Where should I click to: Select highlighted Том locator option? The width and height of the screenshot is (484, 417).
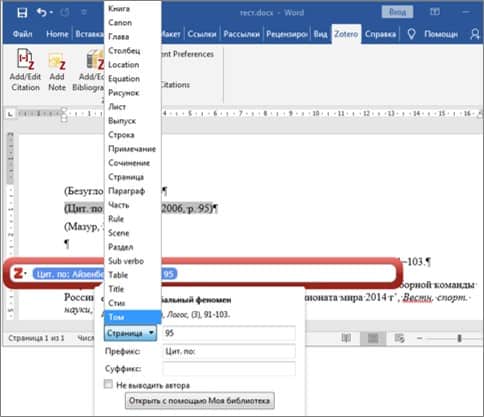(133, 317)
